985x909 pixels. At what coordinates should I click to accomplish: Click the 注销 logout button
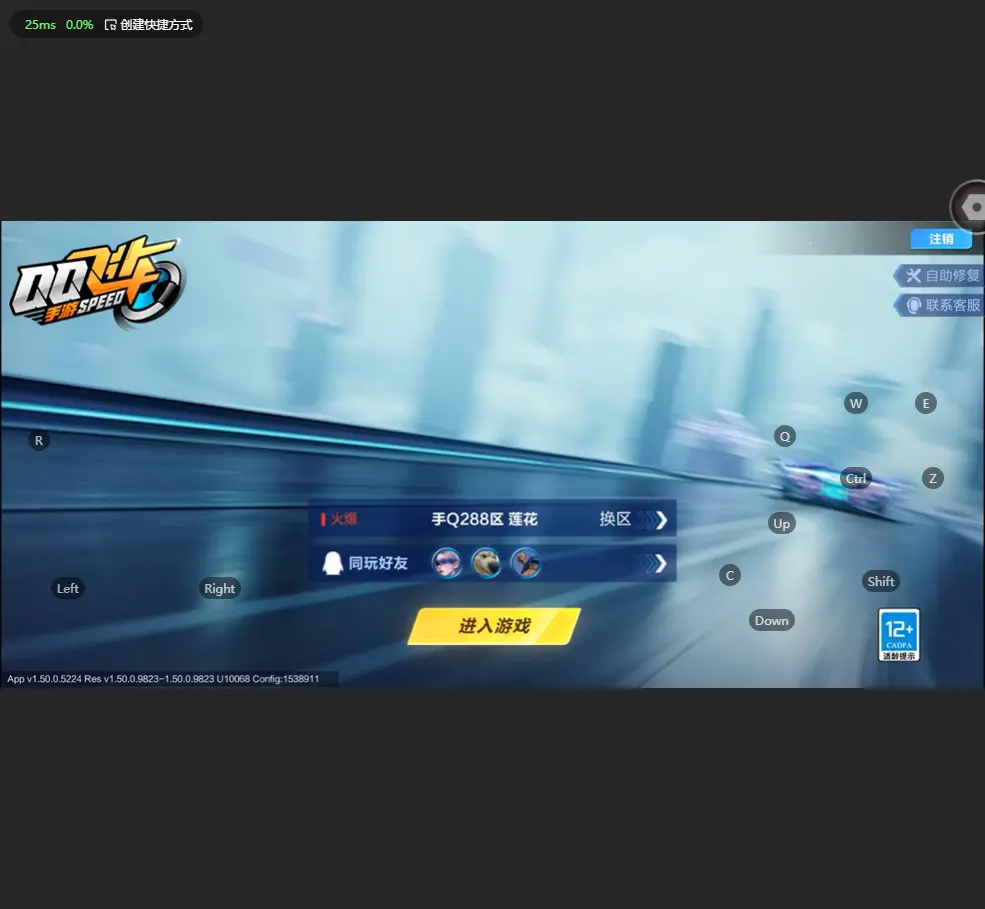tap(941, 239)
